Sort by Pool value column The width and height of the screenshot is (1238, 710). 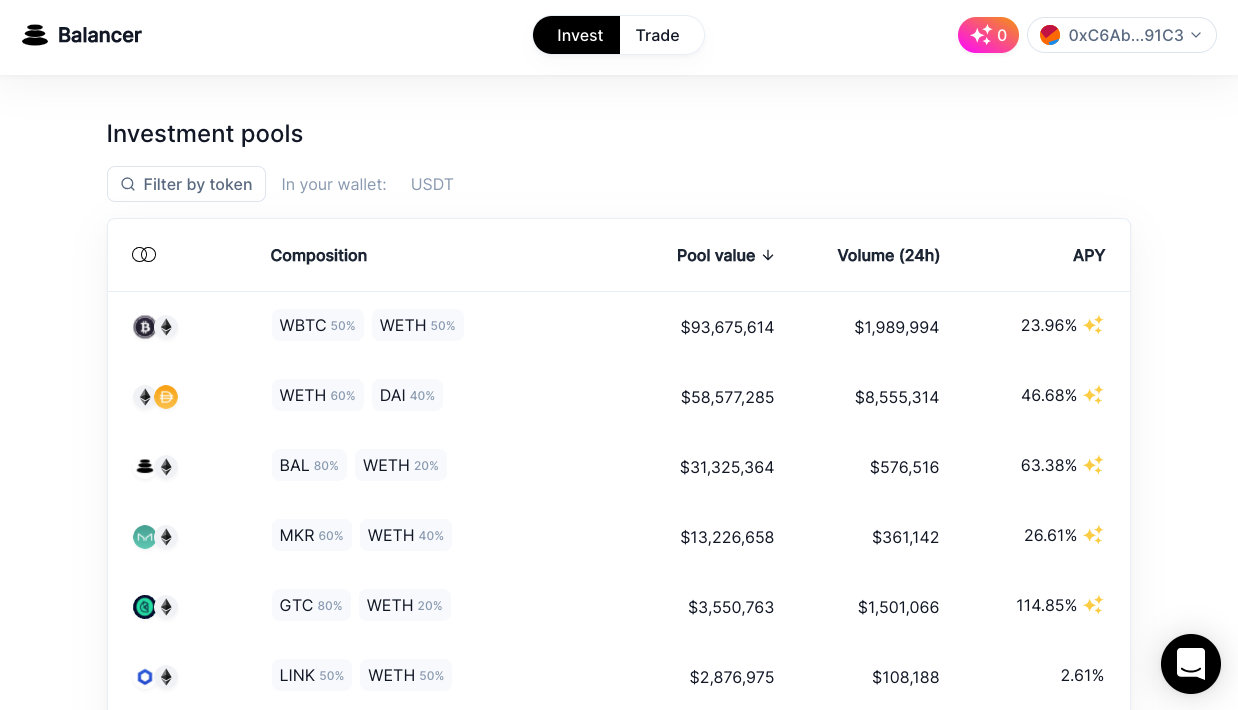pos(725,255)
